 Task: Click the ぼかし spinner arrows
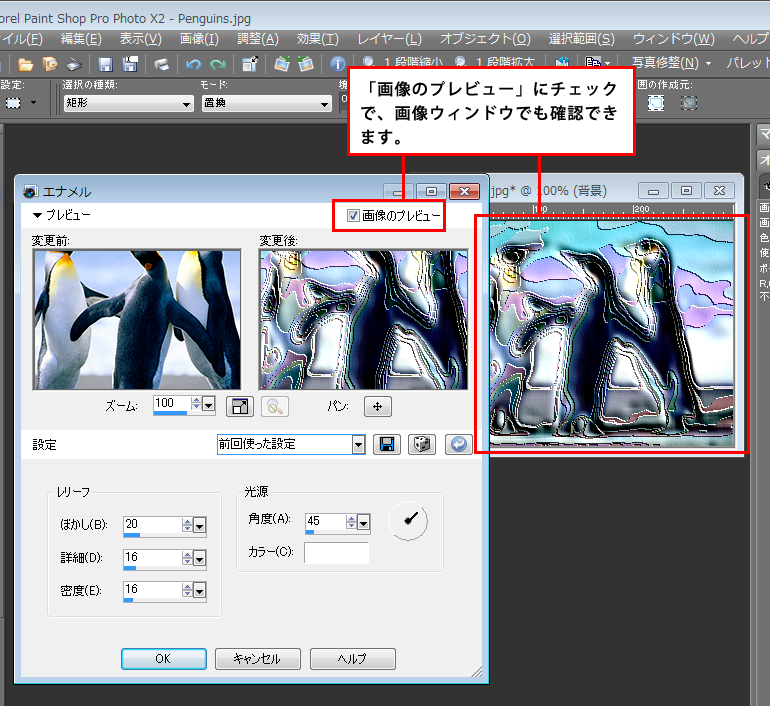187,525
